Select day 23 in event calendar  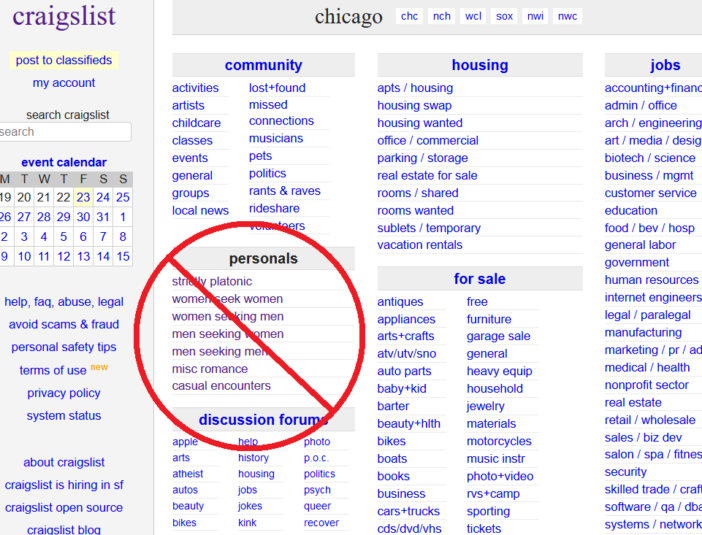[83, 197]
